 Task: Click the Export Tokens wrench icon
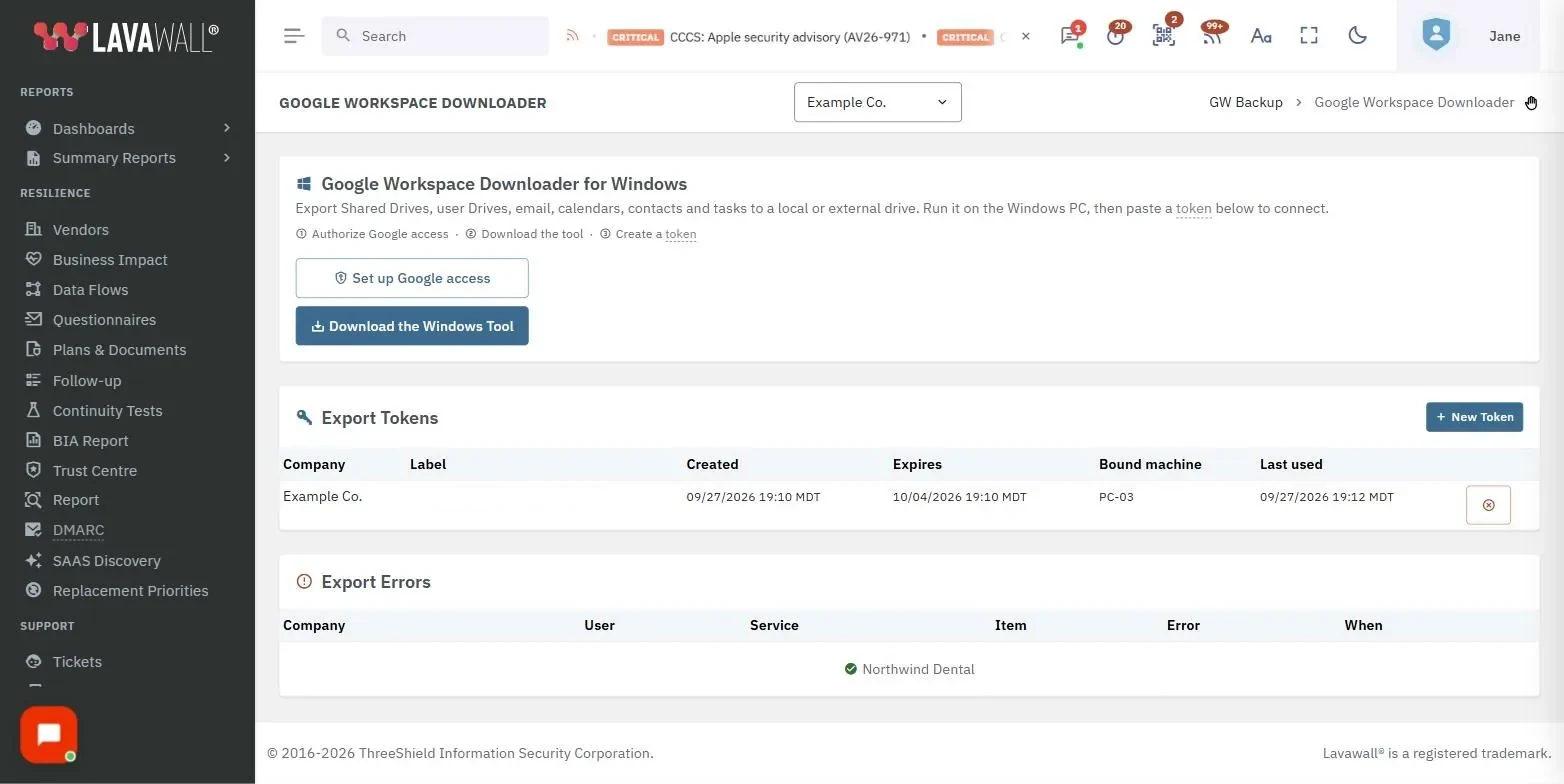[304, 417]
